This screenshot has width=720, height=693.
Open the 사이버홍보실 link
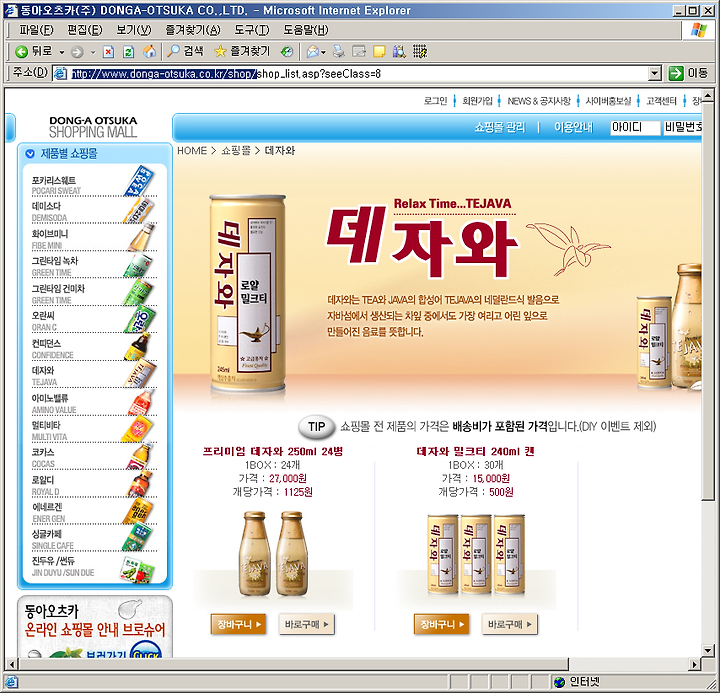click(608, 101)
